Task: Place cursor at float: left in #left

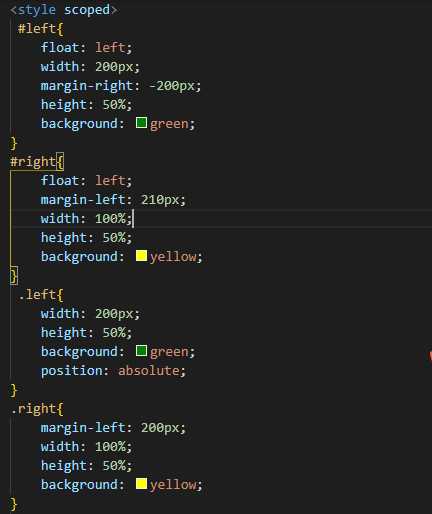Action: [x=86, y=48]
